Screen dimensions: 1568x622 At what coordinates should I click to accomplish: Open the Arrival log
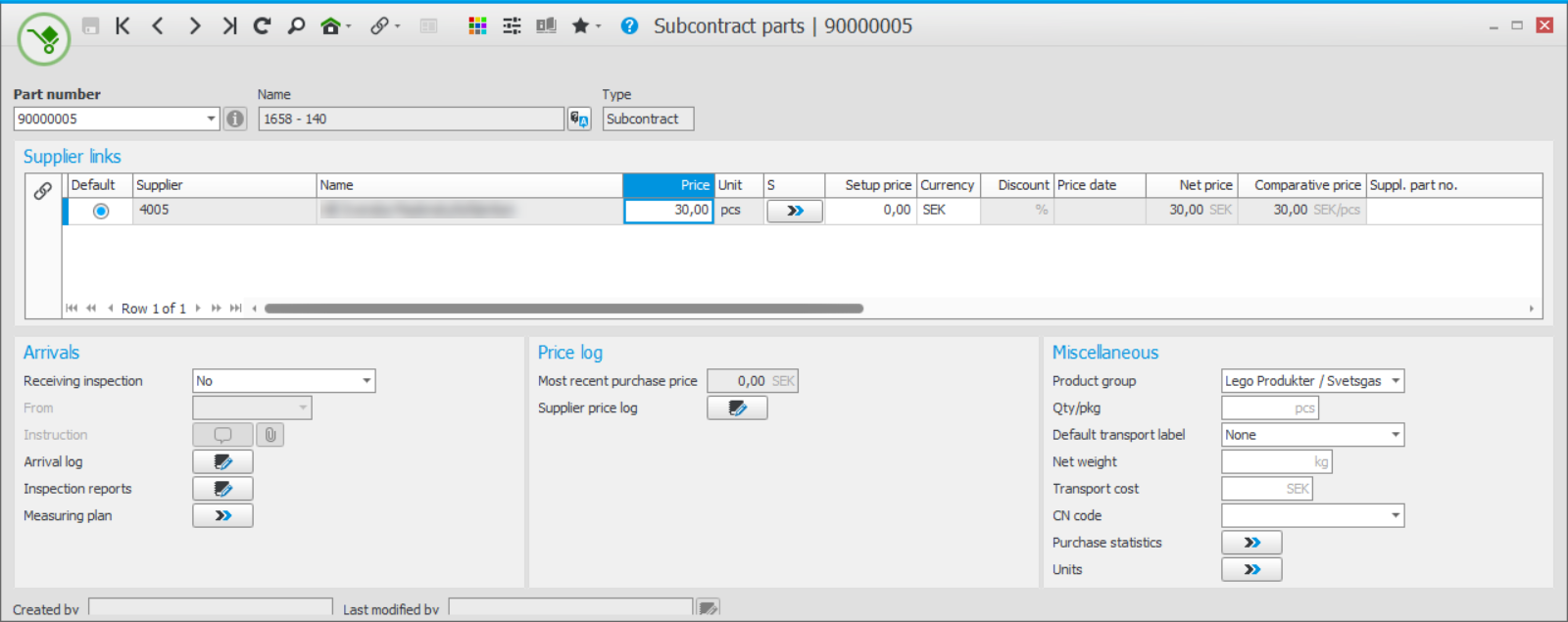(222, 461)
